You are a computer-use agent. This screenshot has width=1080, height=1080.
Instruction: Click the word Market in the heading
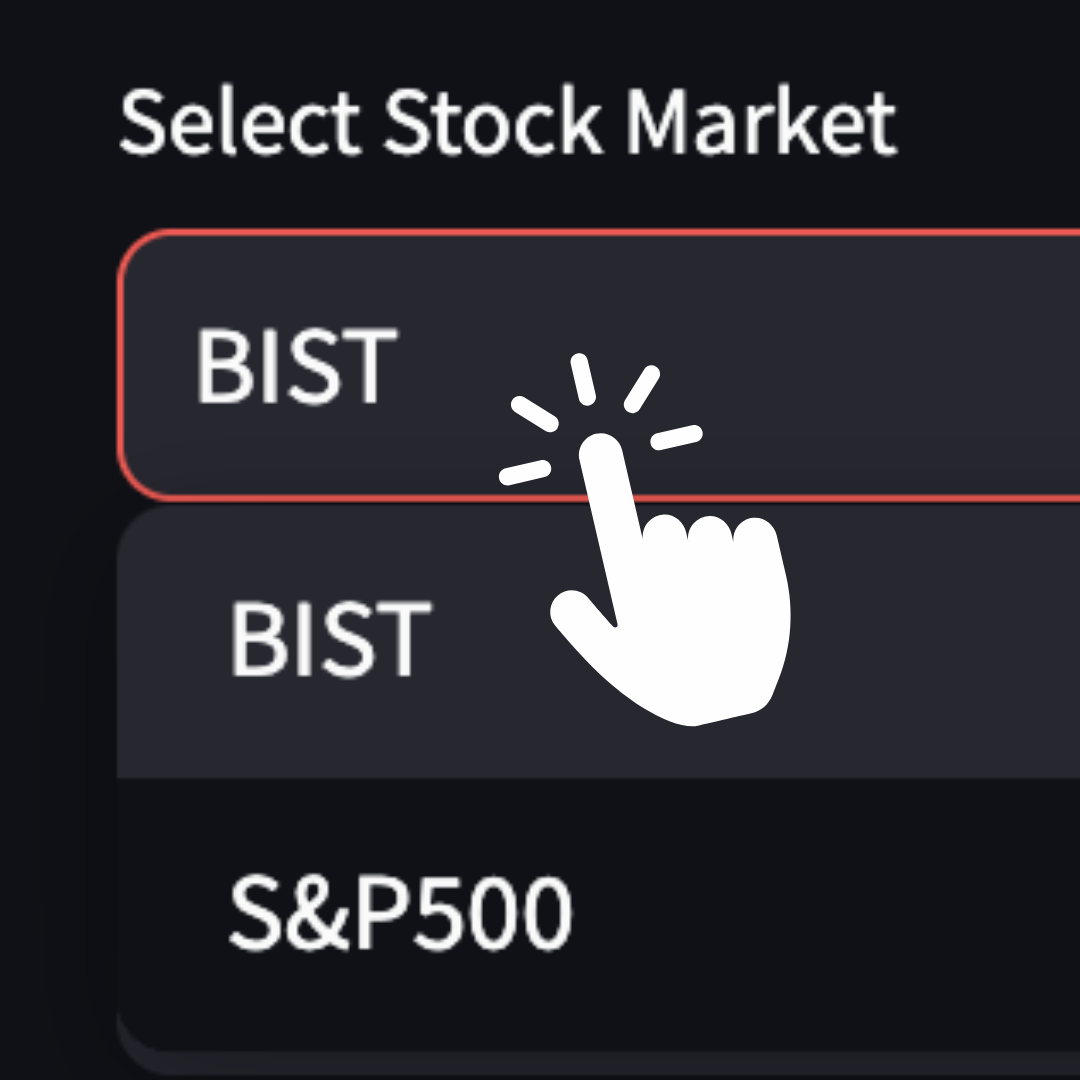point(761,123)
